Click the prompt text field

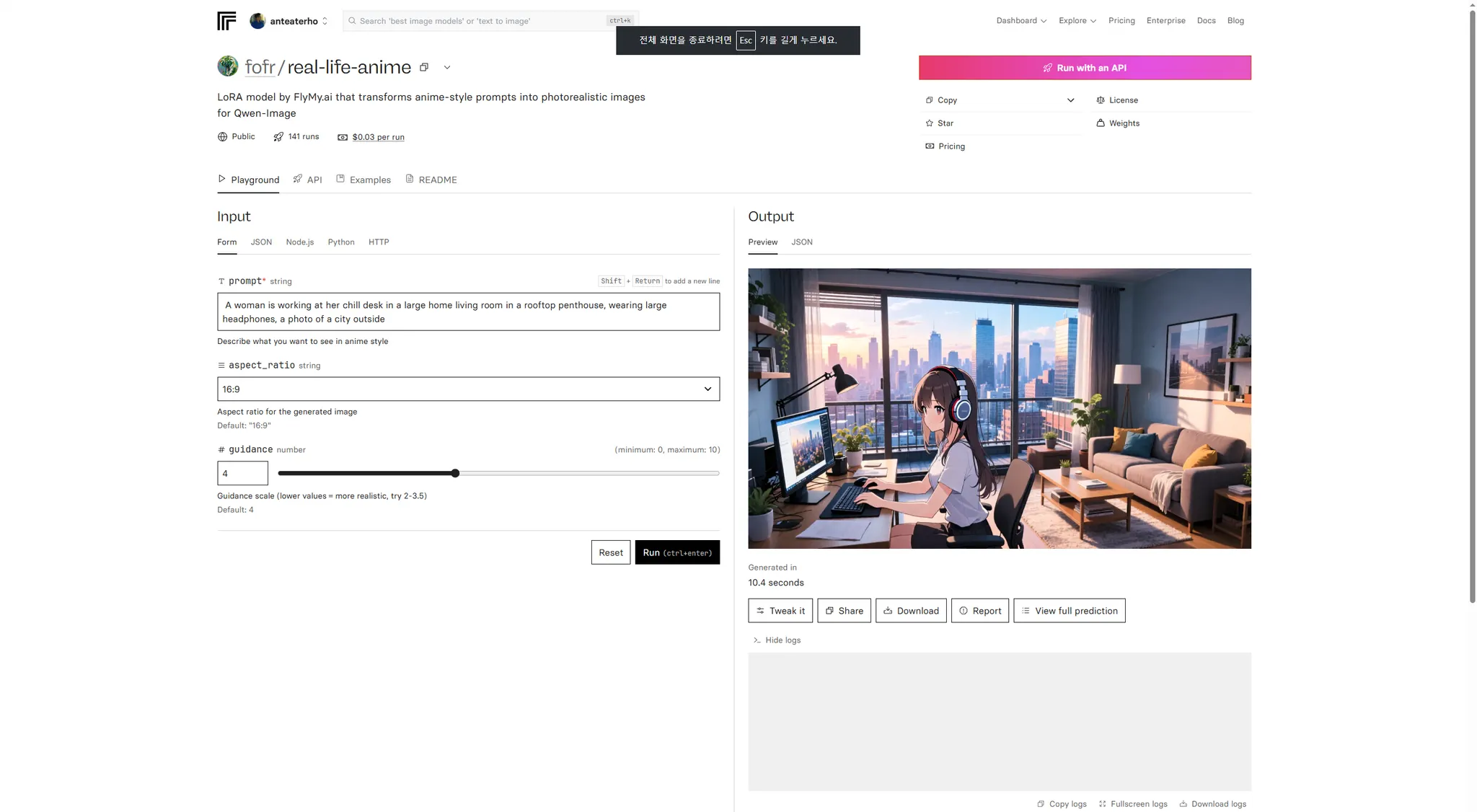[468, 312]
